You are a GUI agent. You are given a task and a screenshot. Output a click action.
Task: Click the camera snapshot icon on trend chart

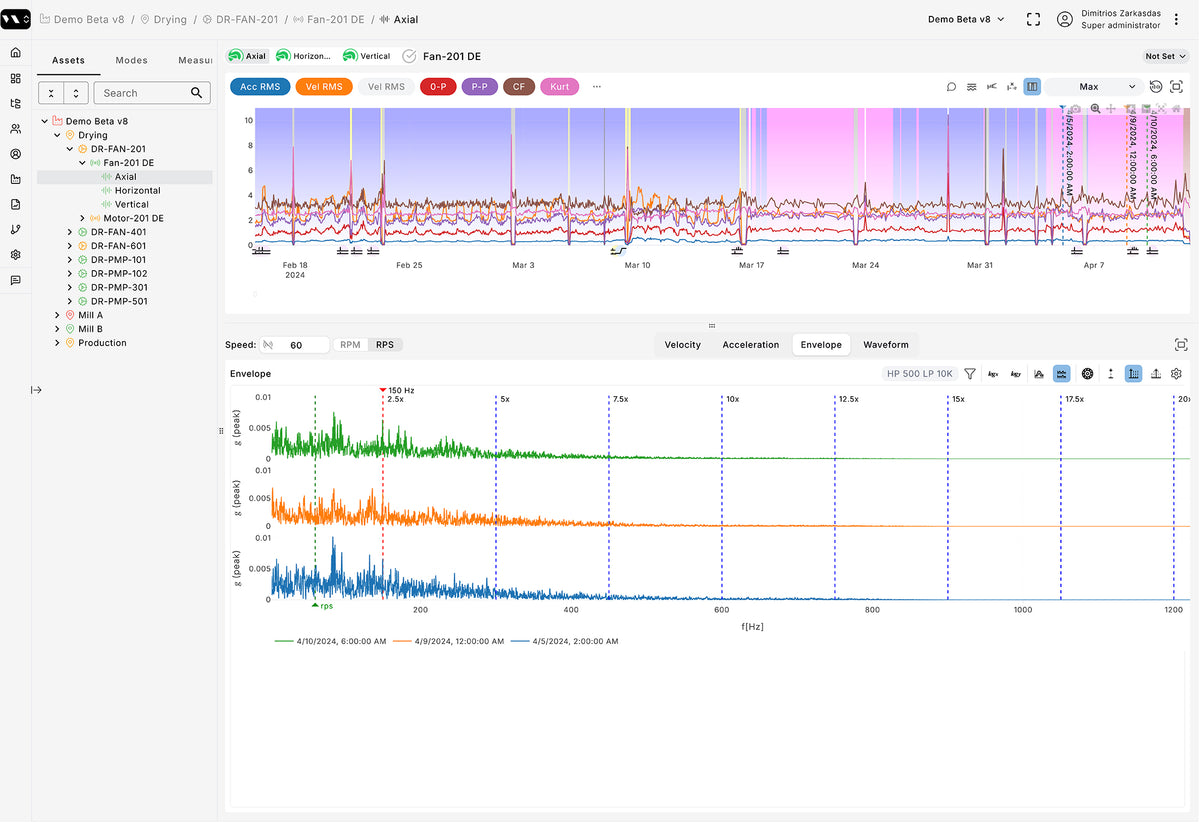pyautogui.click(x=1075, y=108)
